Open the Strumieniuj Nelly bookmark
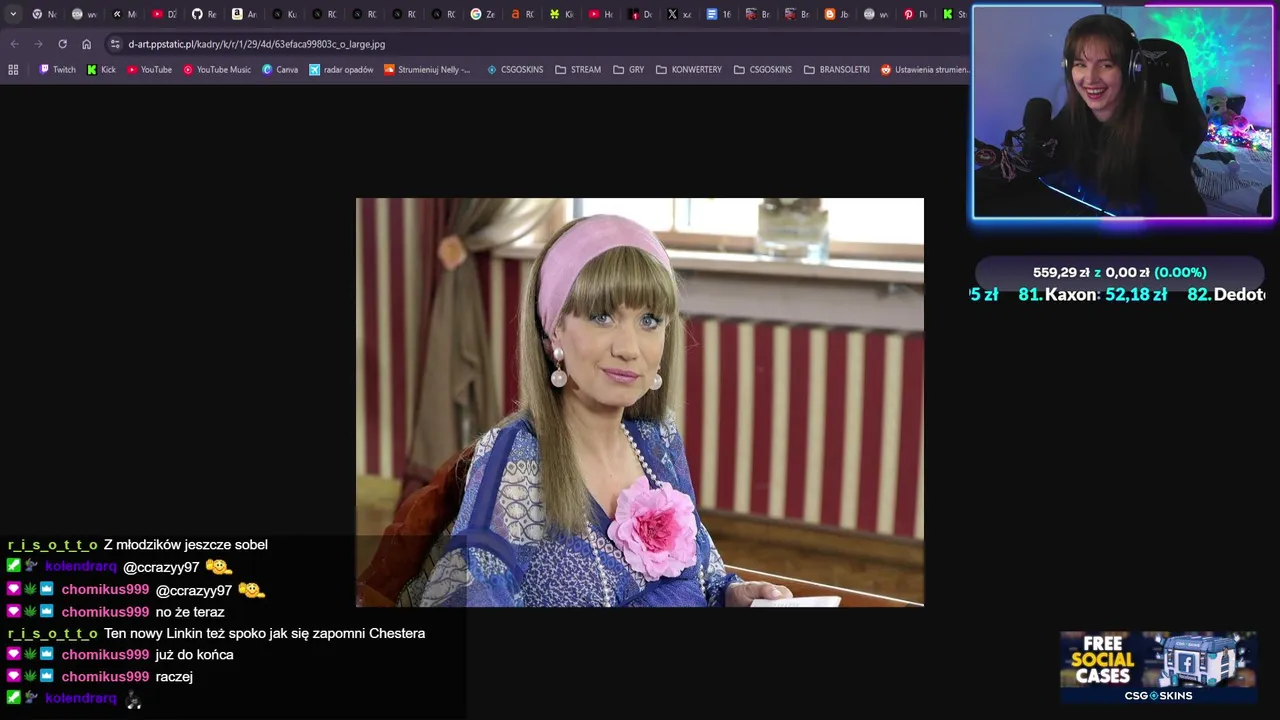Screen dimensions: 1280x720 coord(427,70)
